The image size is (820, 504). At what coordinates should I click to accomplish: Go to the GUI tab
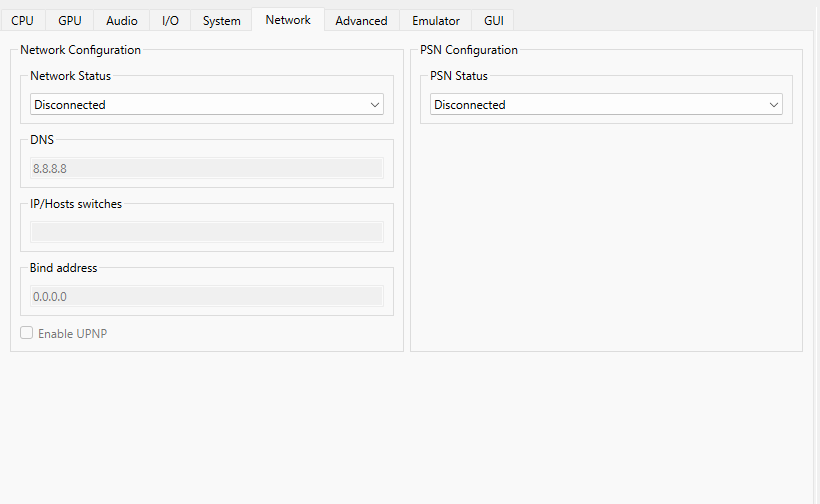pos(494,21)
